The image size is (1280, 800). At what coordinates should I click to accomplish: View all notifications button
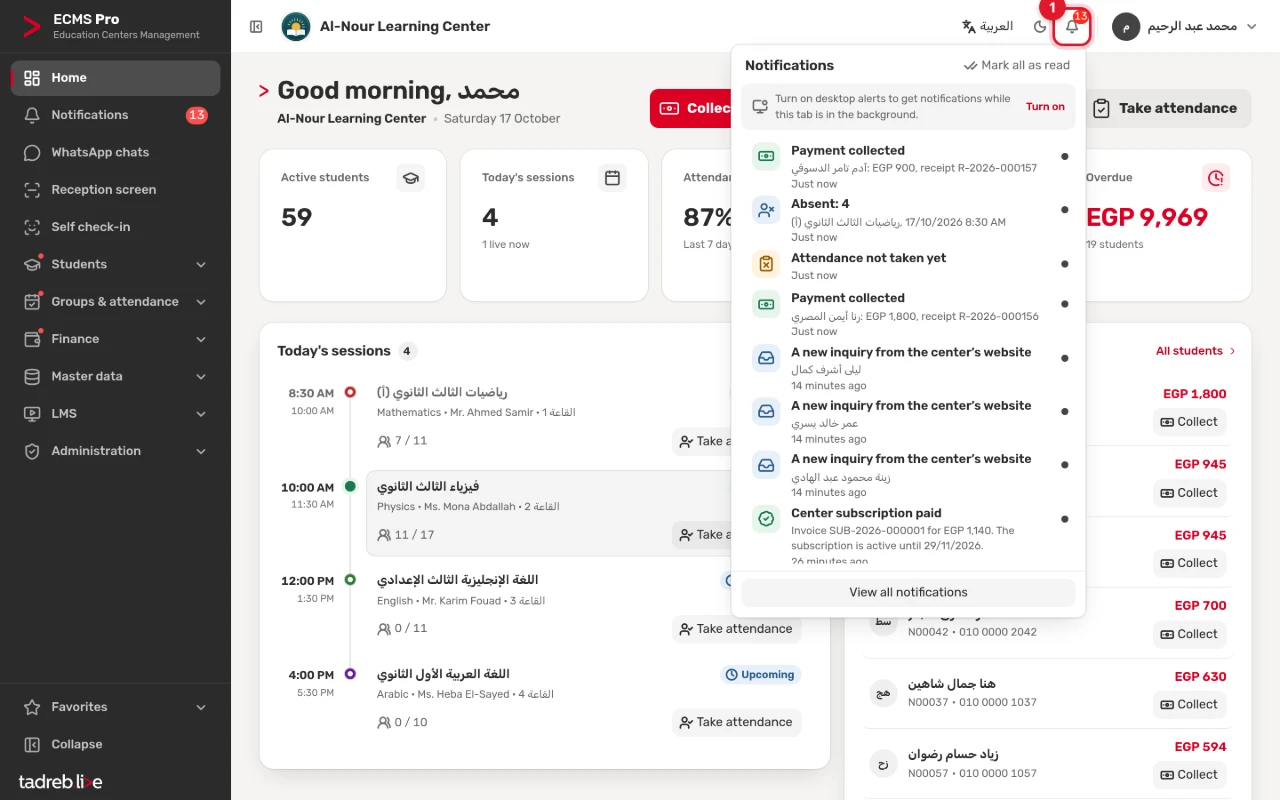point(908,592)
